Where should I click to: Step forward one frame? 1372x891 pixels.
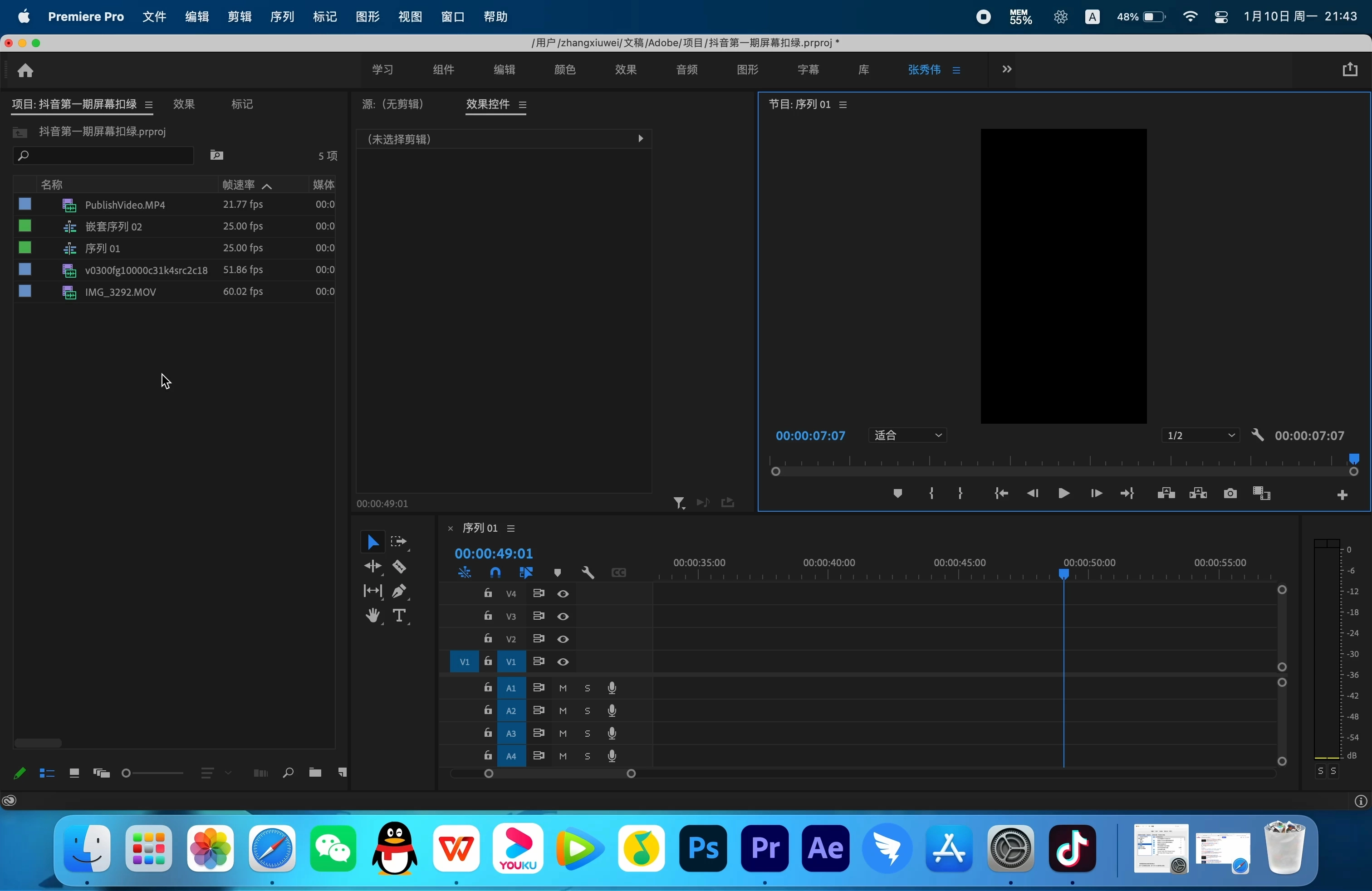coord(1097,494)
